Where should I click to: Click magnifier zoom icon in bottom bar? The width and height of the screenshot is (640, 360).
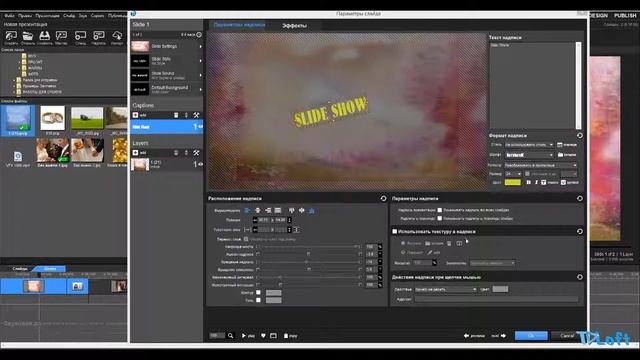231,336
